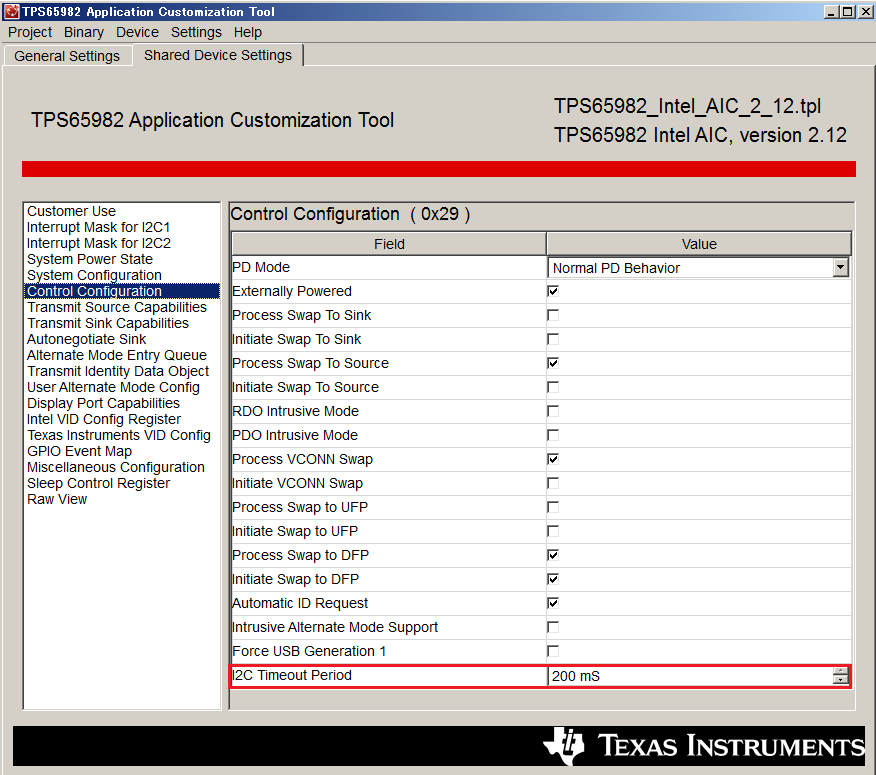The image size is (876, 775).
Task: Toggle Process VCONN Swap checkbox
Action: pyautogui.click(x=553, y=459)
